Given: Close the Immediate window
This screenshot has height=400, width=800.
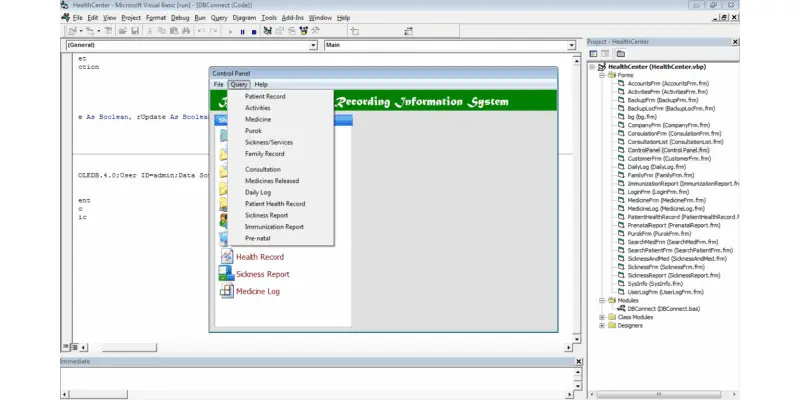Looking at the screenshot, I should [x=579, y=362].
